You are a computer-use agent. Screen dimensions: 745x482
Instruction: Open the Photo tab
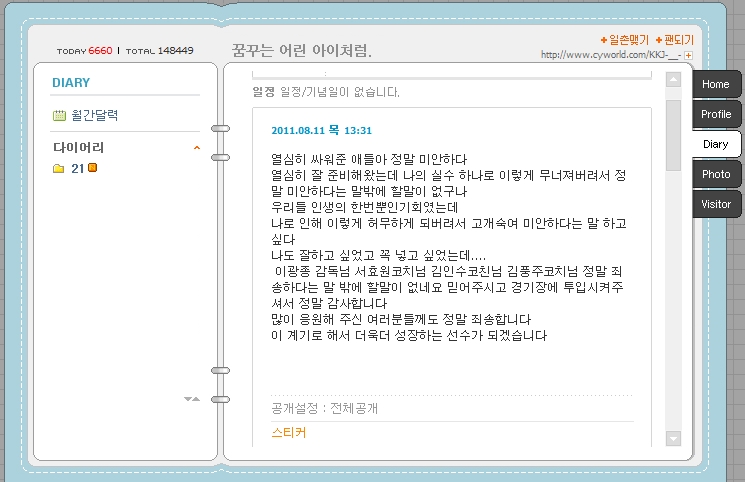716,174
